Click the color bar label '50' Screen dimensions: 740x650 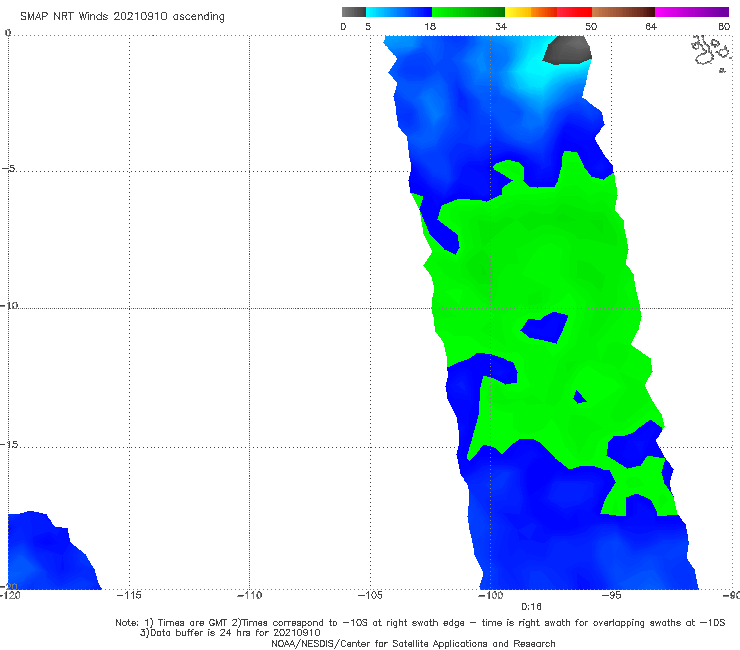pos(591,26)
